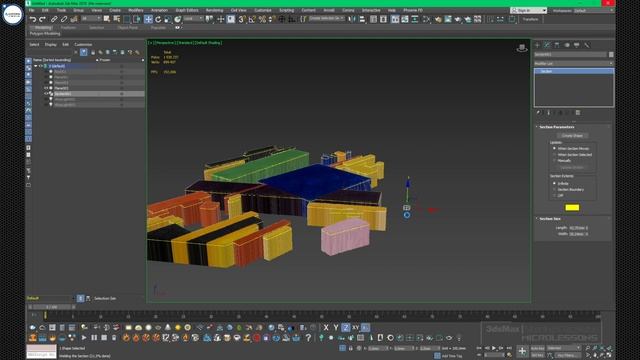This screenshot has width=640, height=360.
Task: Click the Undo arrow in main toolbar
Action: pos(33,19)
